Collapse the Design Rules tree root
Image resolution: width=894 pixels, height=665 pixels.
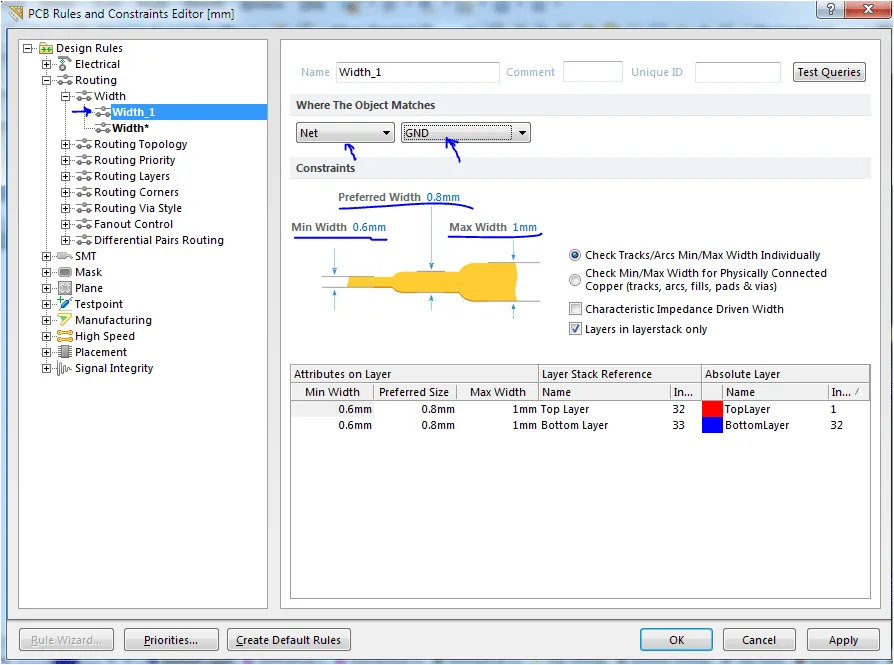point(27,48)
